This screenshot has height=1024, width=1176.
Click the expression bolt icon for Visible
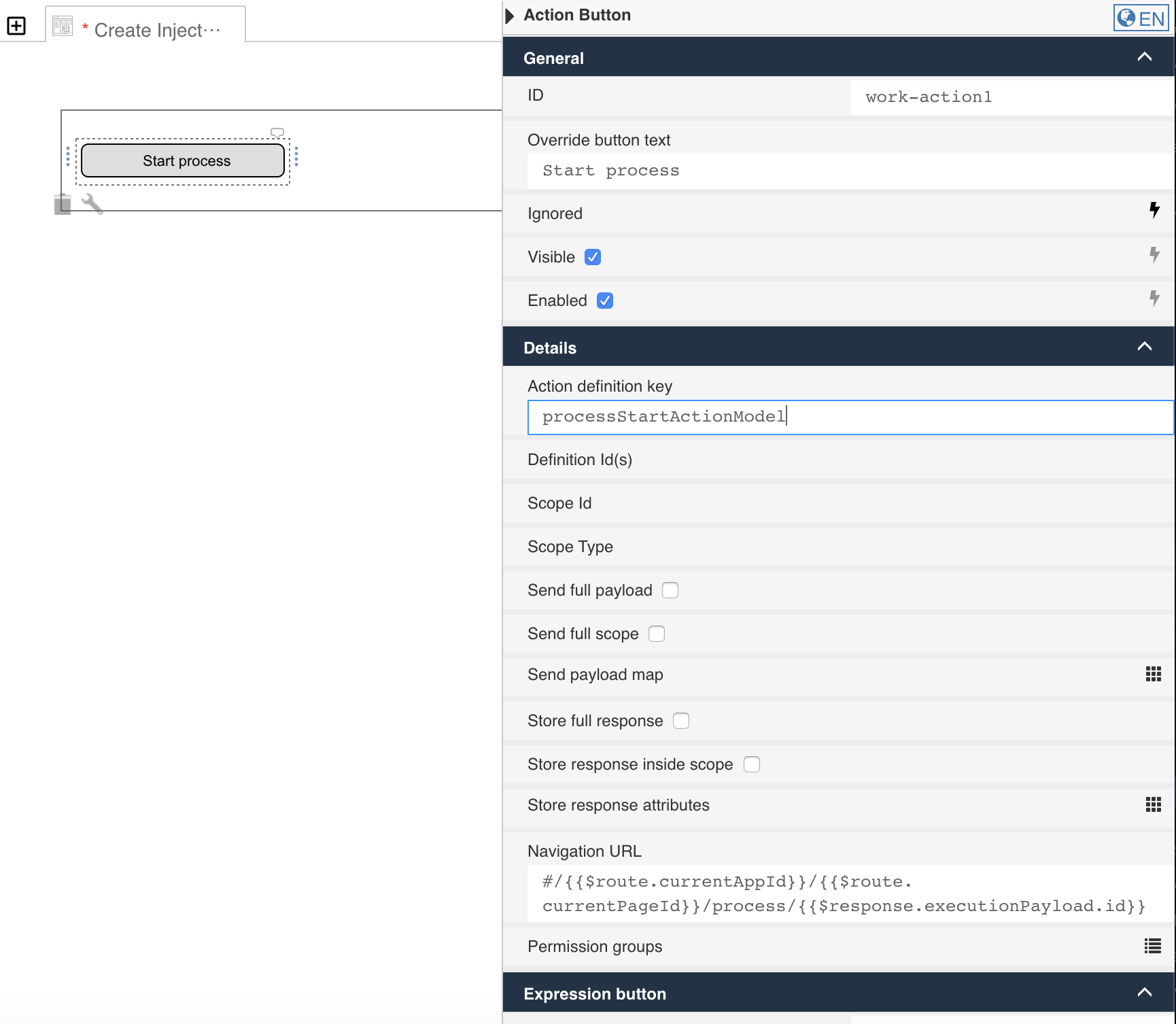(x=1154, y=255)
